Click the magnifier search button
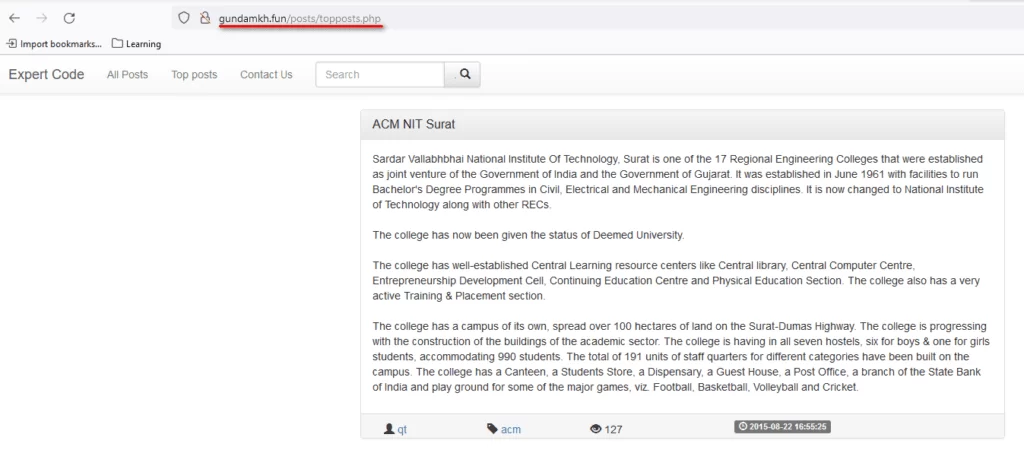 point(464,74)
